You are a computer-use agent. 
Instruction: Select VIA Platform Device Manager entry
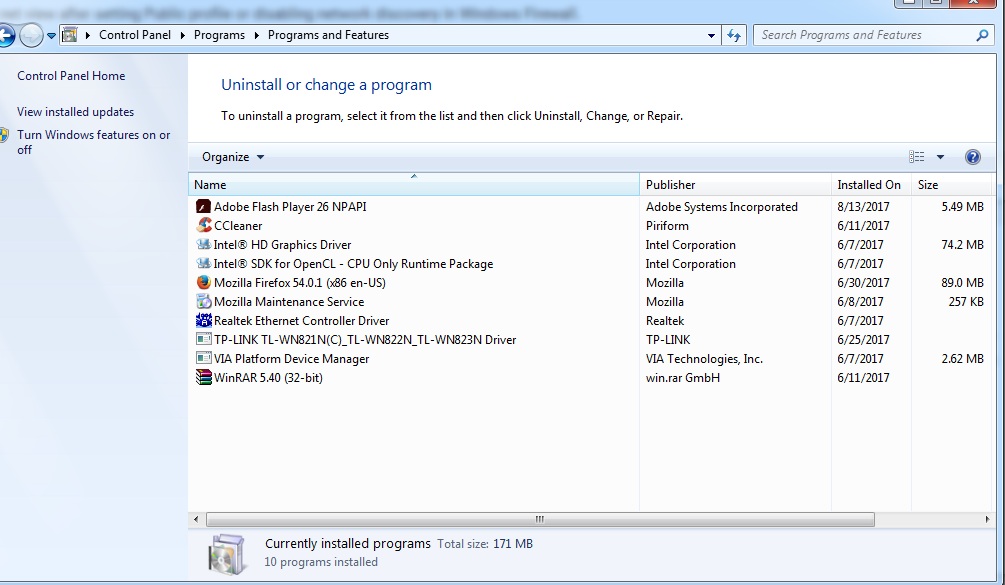coord(291,359)
